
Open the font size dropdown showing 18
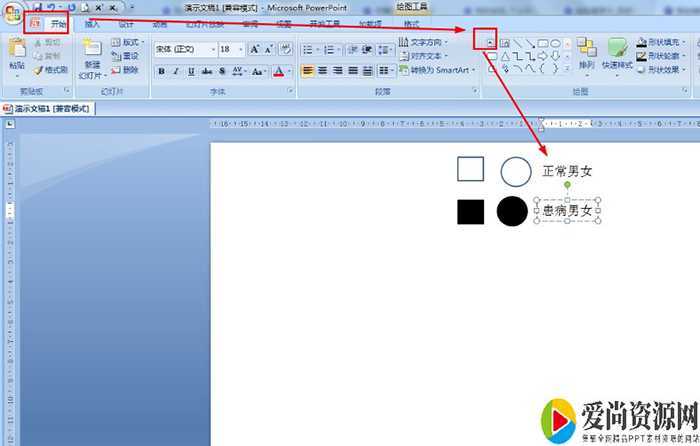pos(231,49)
